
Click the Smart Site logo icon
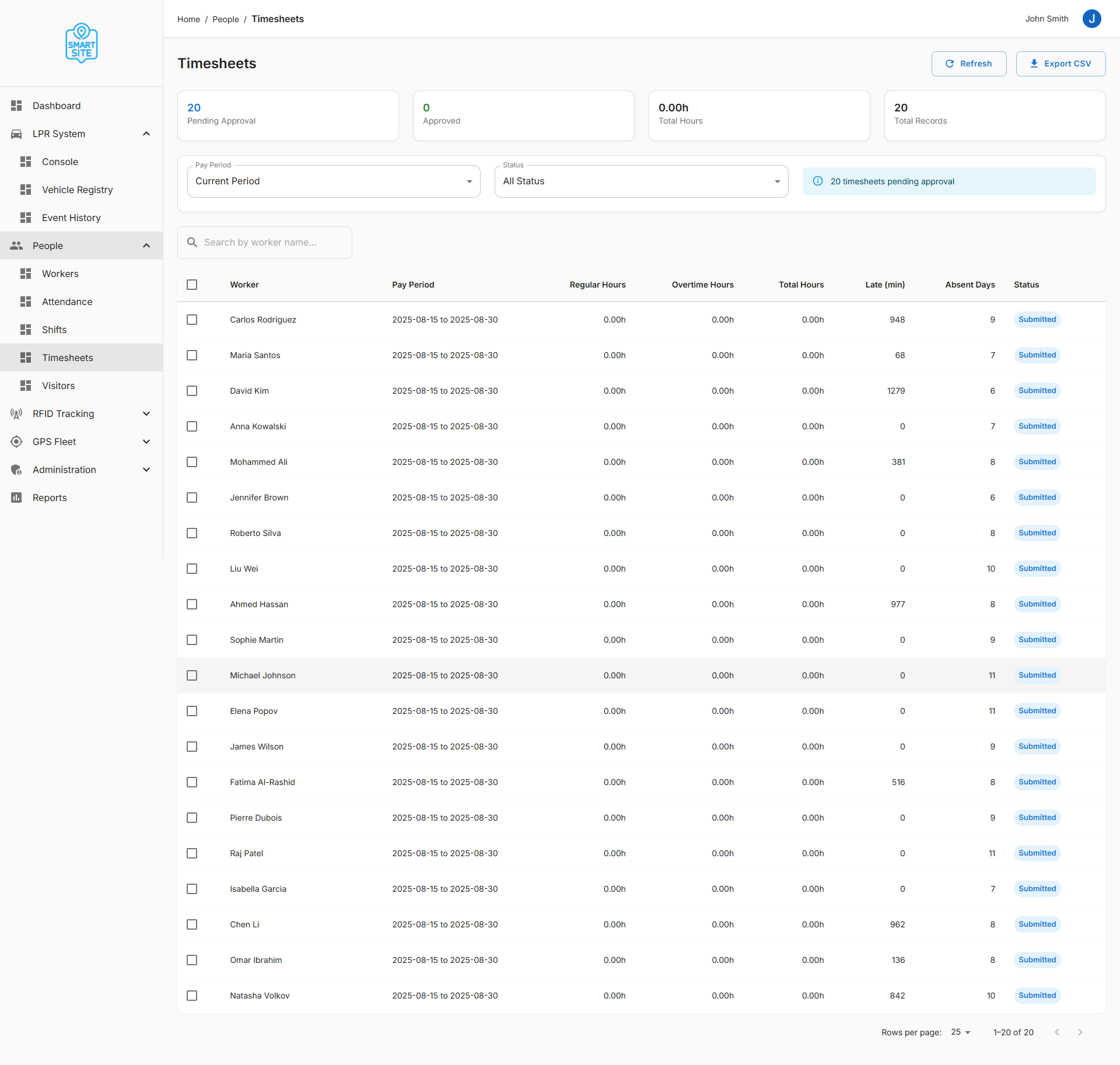point(81,43)
